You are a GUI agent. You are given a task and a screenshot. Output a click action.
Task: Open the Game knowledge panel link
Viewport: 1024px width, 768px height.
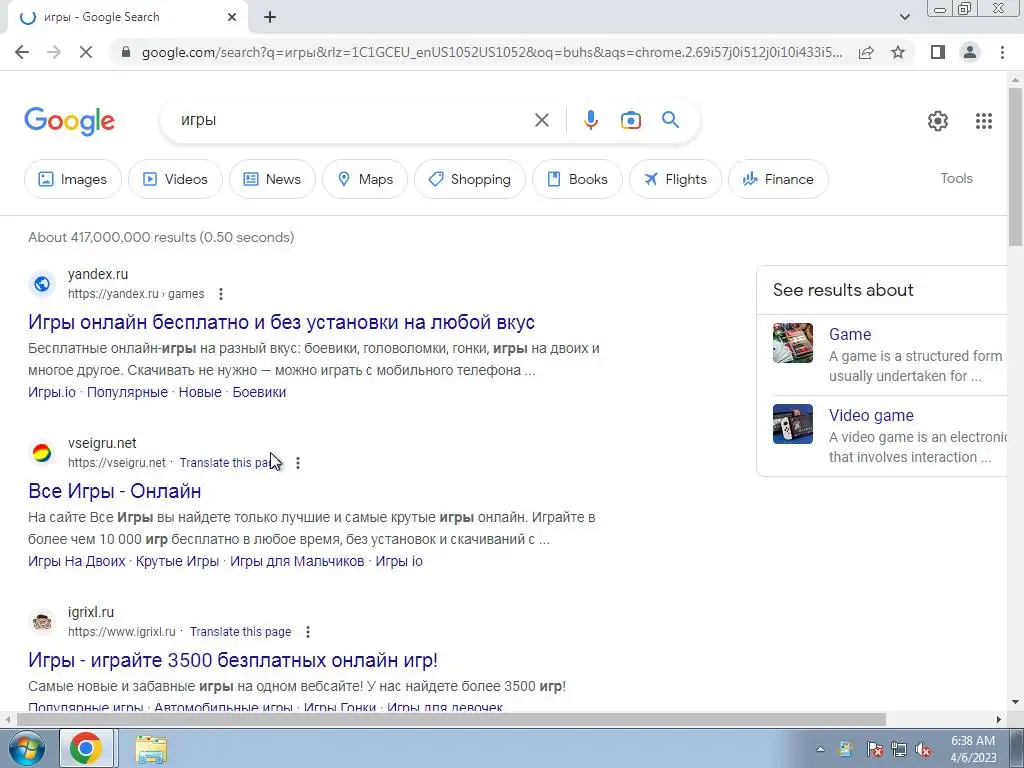pos(850,334)
